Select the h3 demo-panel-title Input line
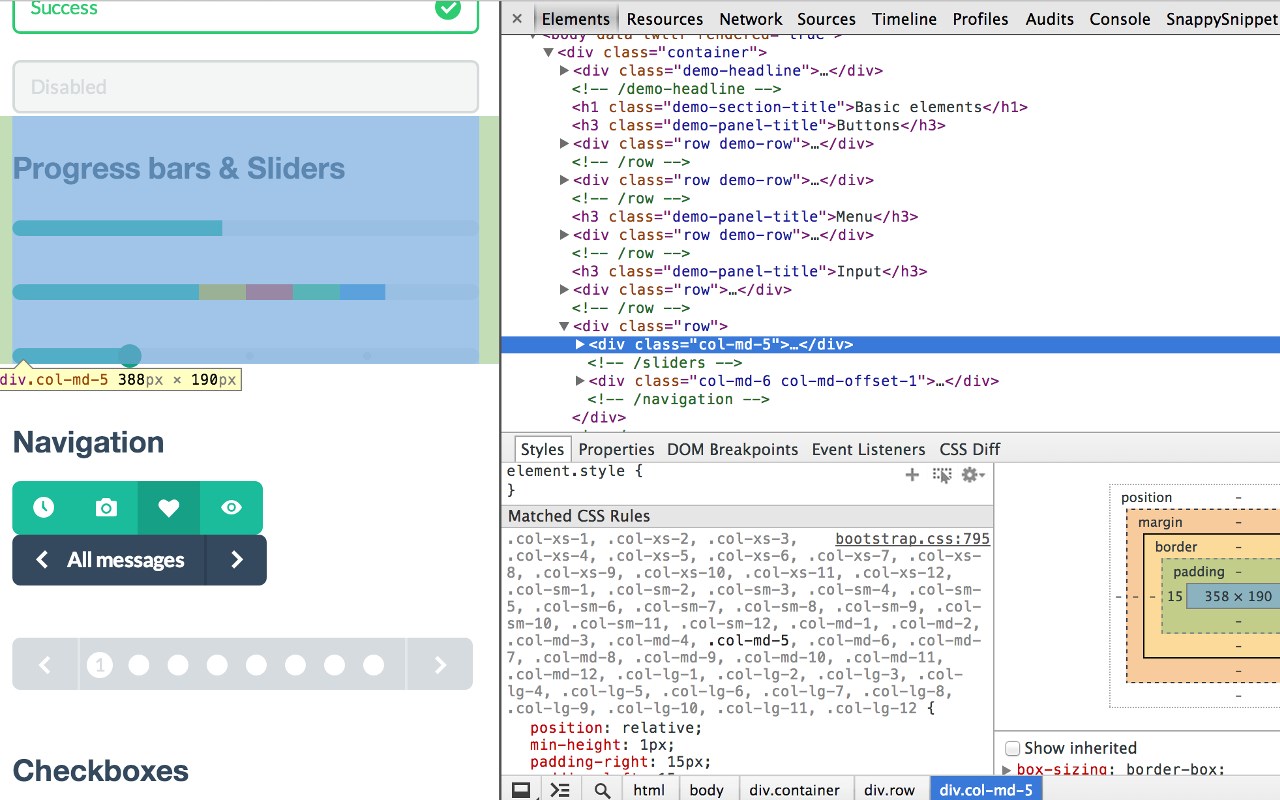Viewport: 1280px width, 800px height. pyautogui.click(x=749, y=271)
